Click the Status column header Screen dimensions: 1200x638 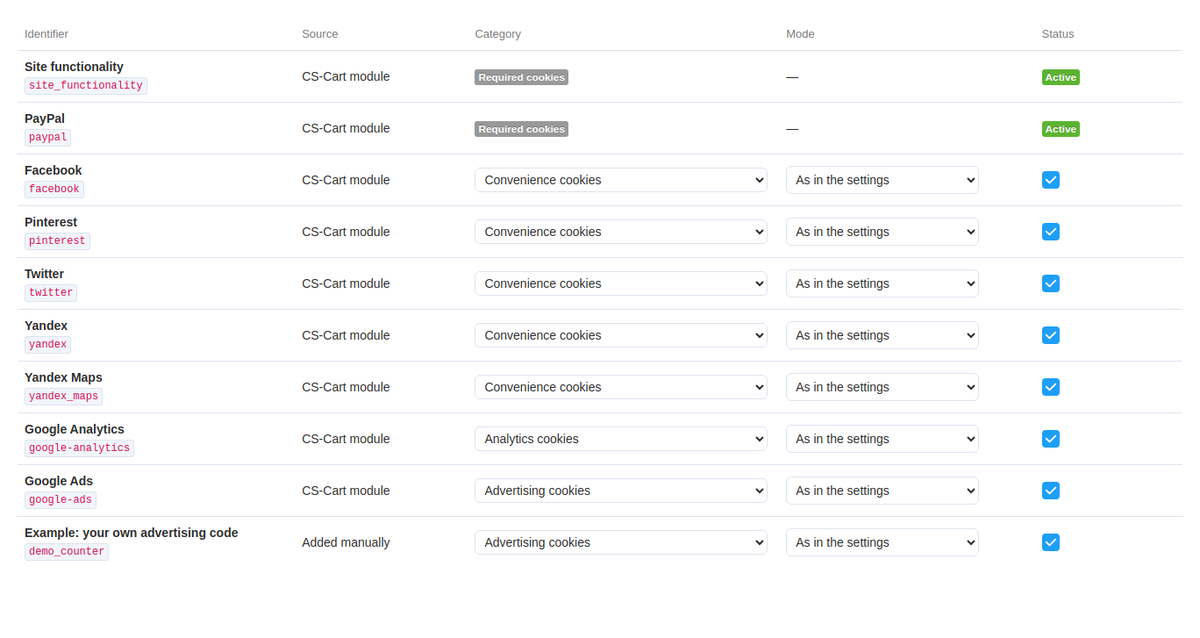1058,34
